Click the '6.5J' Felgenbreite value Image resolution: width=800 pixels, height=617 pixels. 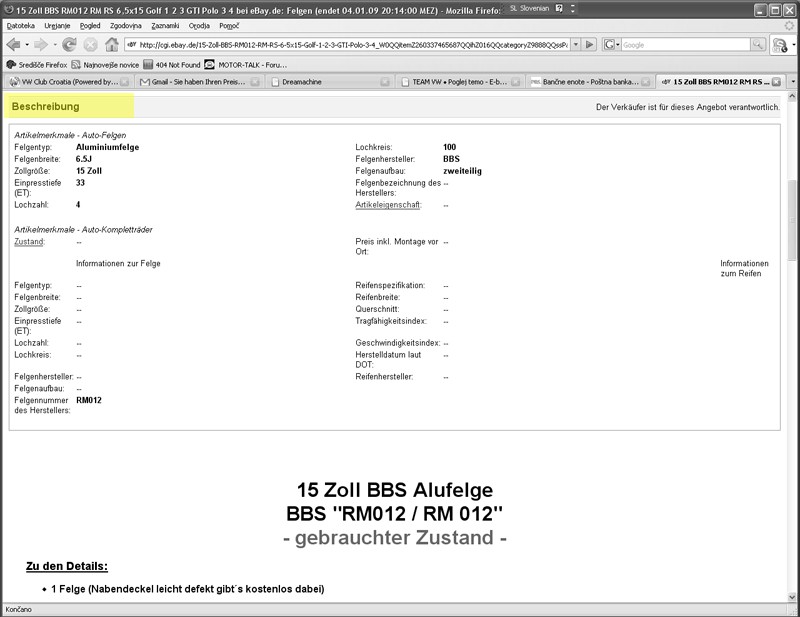(84, 159)
